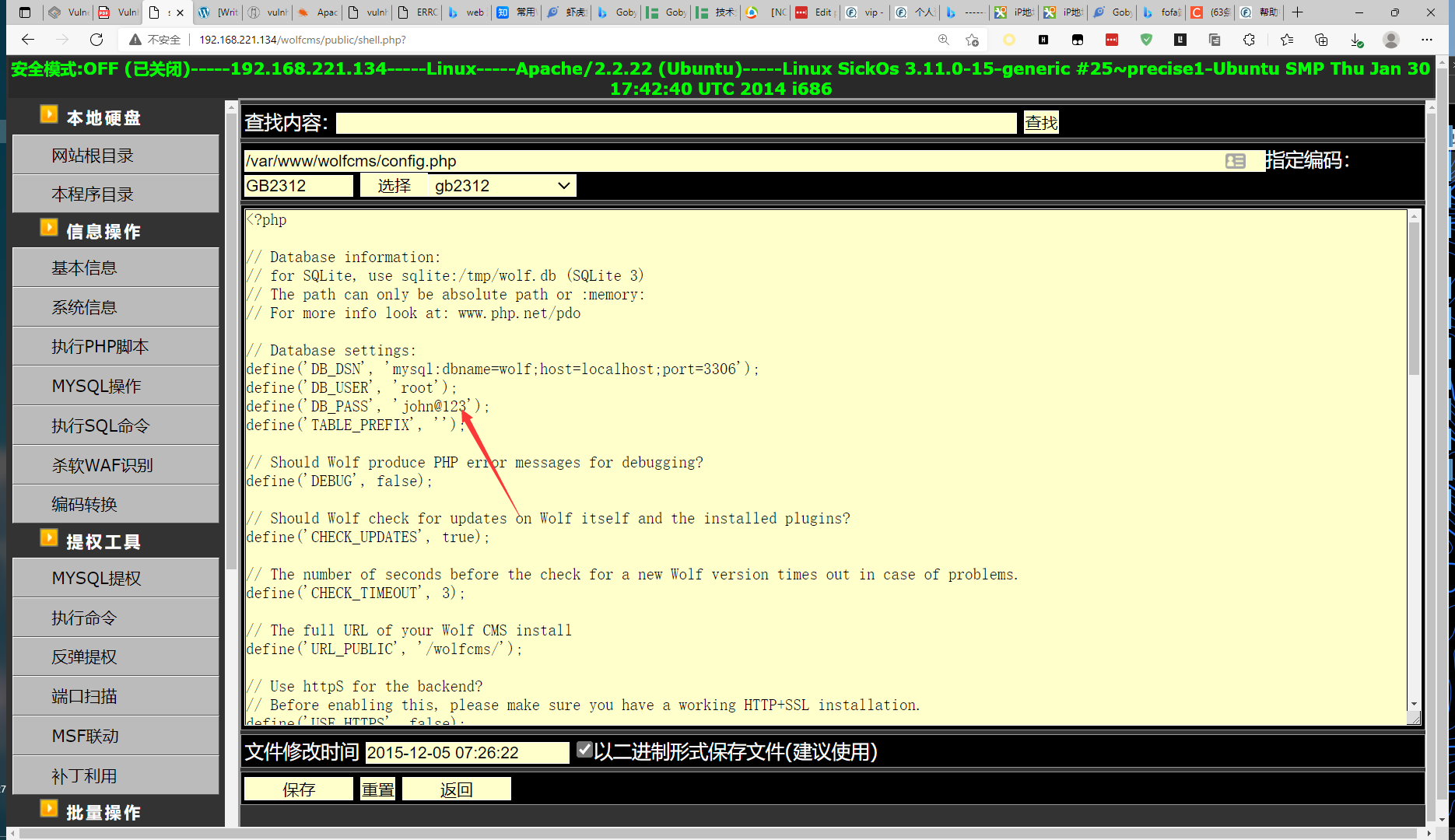
Task: Open the MYSQL操作 menu item
Action: point(115,386)
